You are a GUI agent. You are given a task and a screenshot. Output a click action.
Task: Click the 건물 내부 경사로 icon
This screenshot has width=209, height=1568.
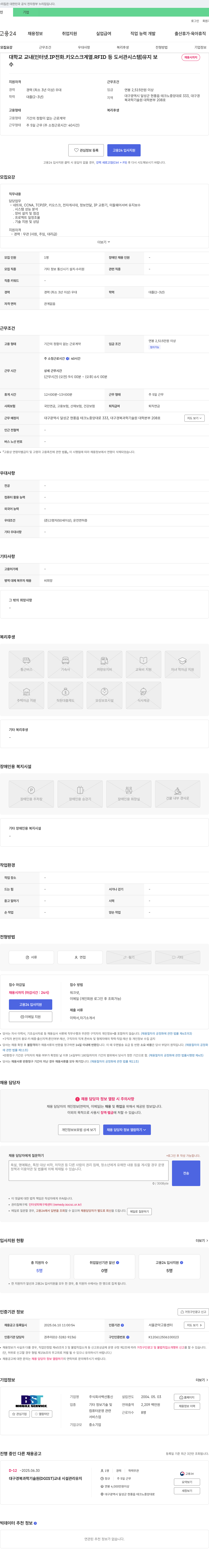[177, 794]
